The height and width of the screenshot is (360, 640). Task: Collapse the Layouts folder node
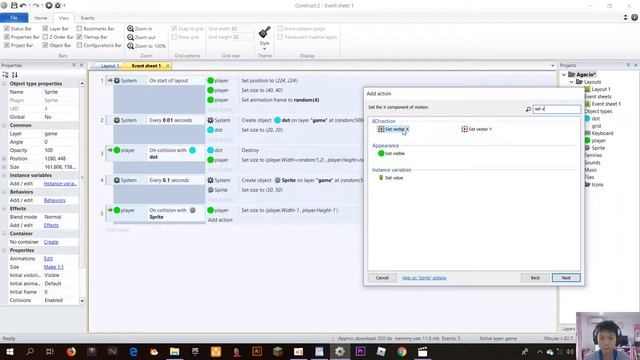coord(571,82)
